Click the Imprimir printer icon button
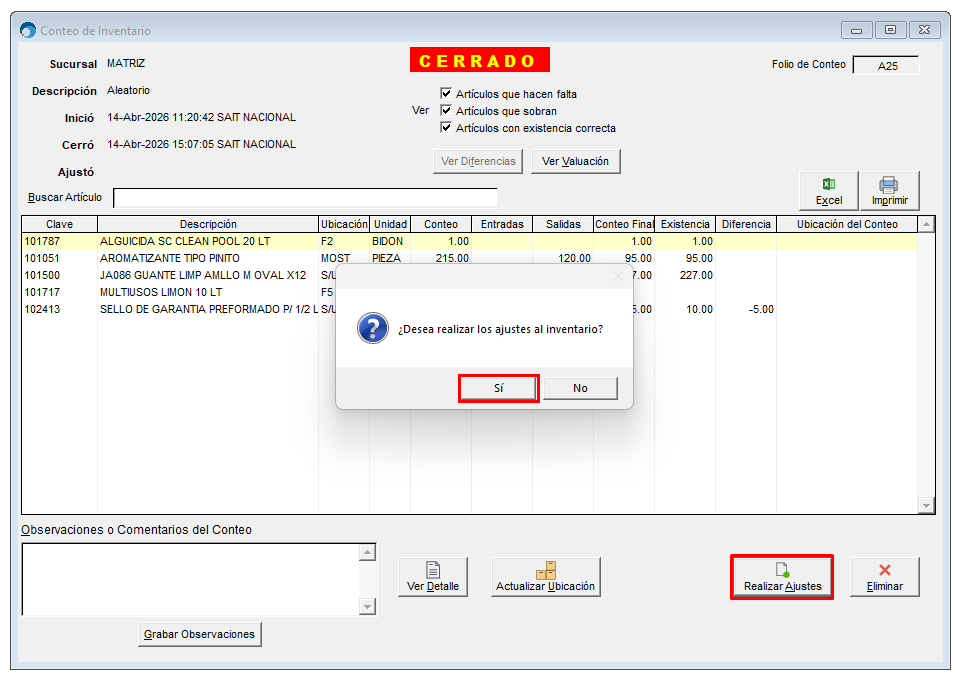This screenshot has width=955, height=677. click(889, 190)
